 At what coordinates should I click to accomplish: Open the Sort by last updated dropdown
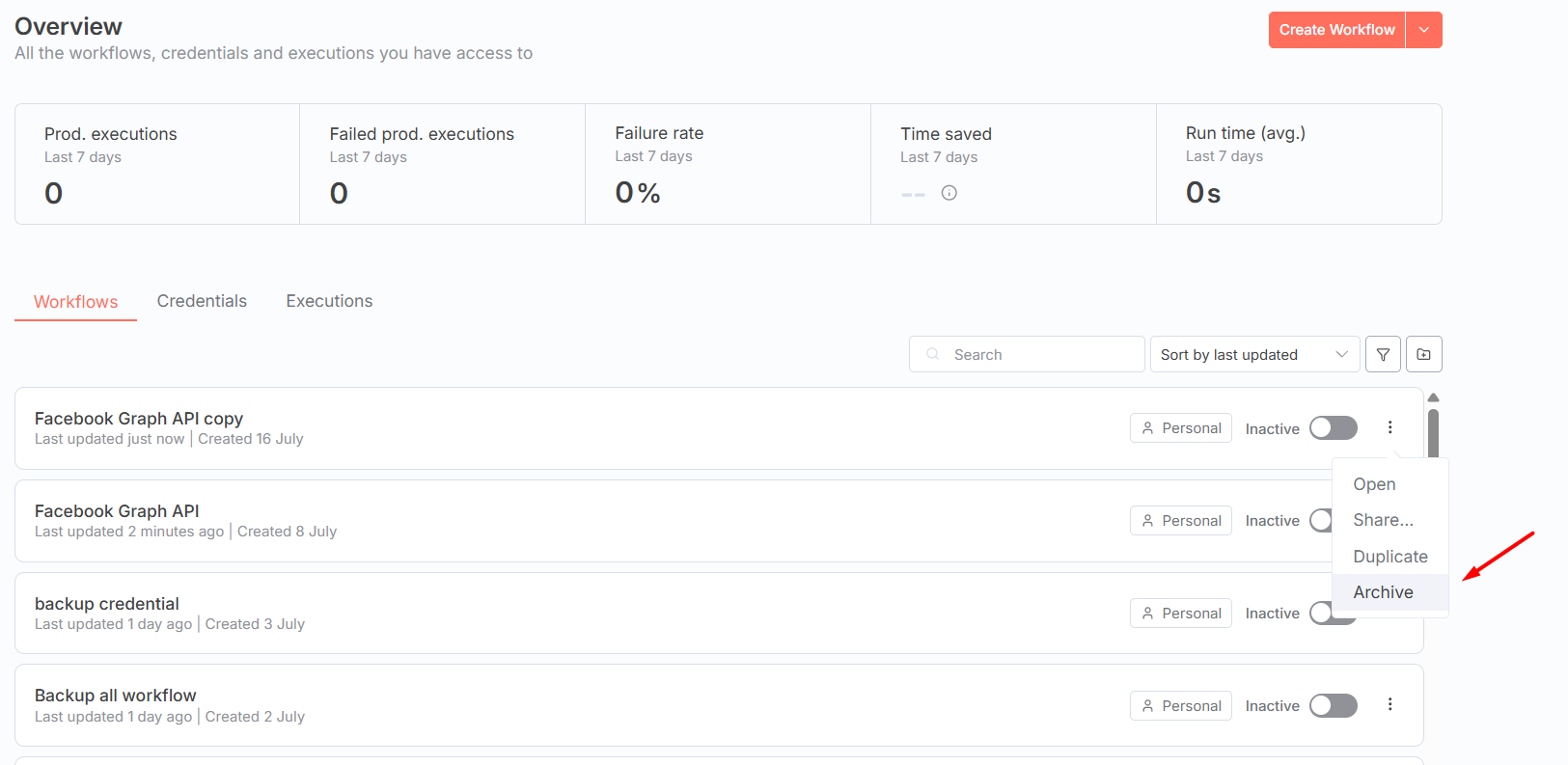[x=1254, y=354]
